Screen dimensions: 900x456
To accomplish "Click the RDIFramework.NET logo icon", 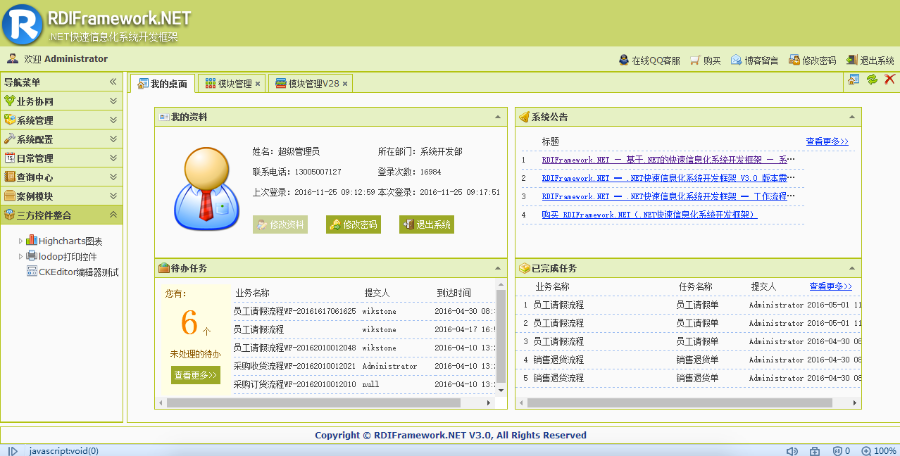I will 22,25.
